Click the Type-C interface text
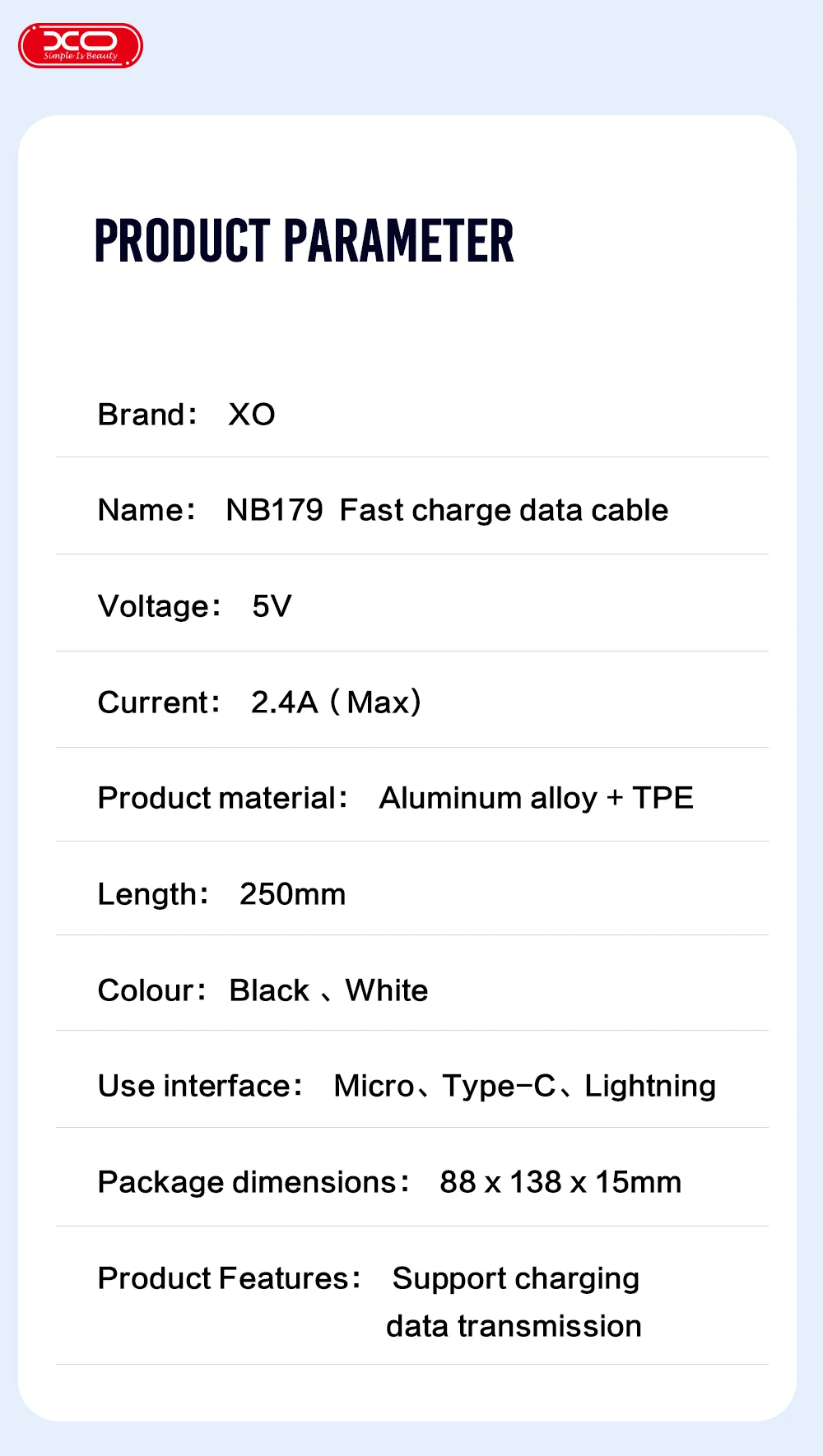The width and height of the screenshot is (823, 1456). [x=499, y=1086]
